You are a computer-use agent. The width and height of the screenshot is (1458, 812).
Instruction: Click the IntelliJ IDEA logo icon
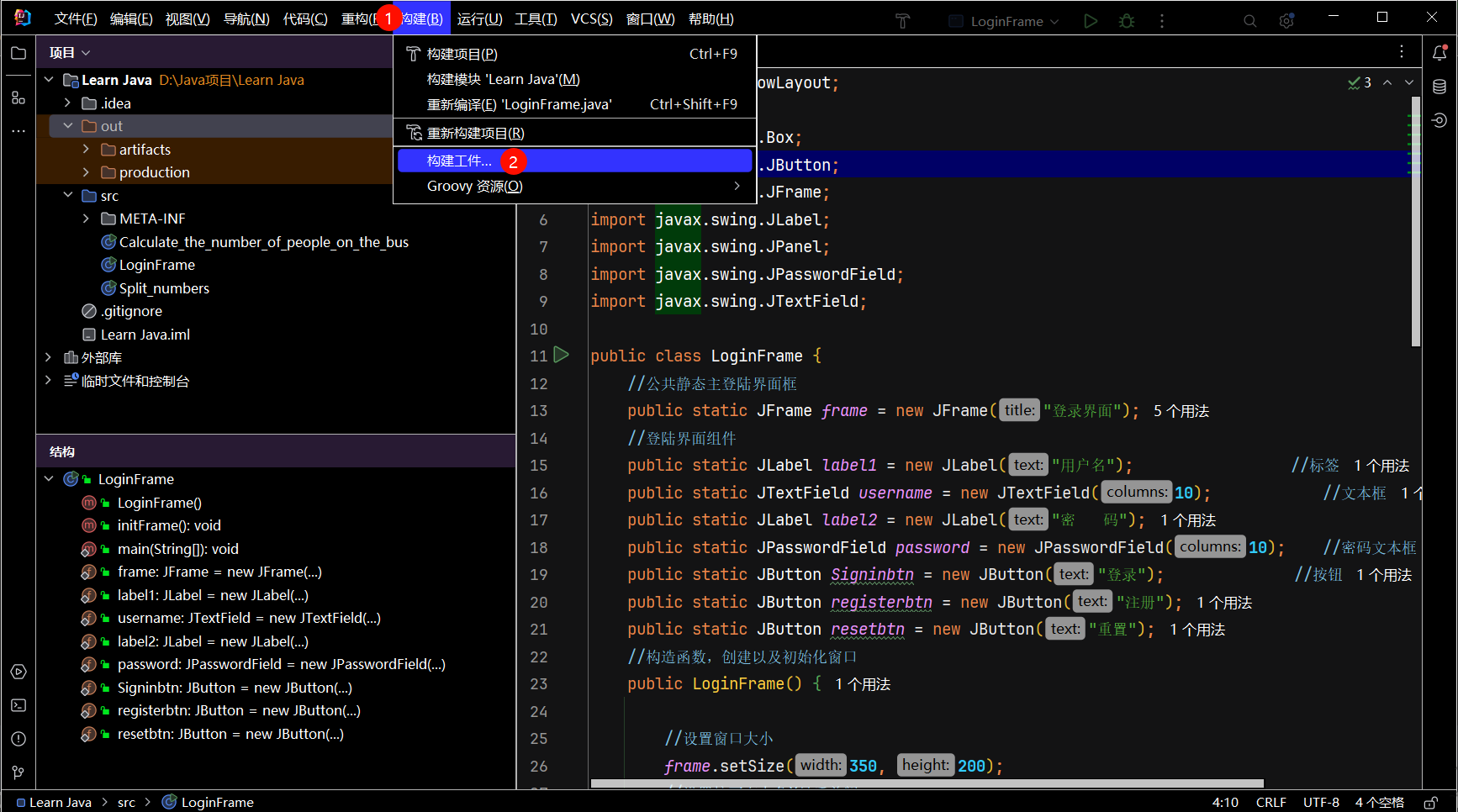click(23, 18)
